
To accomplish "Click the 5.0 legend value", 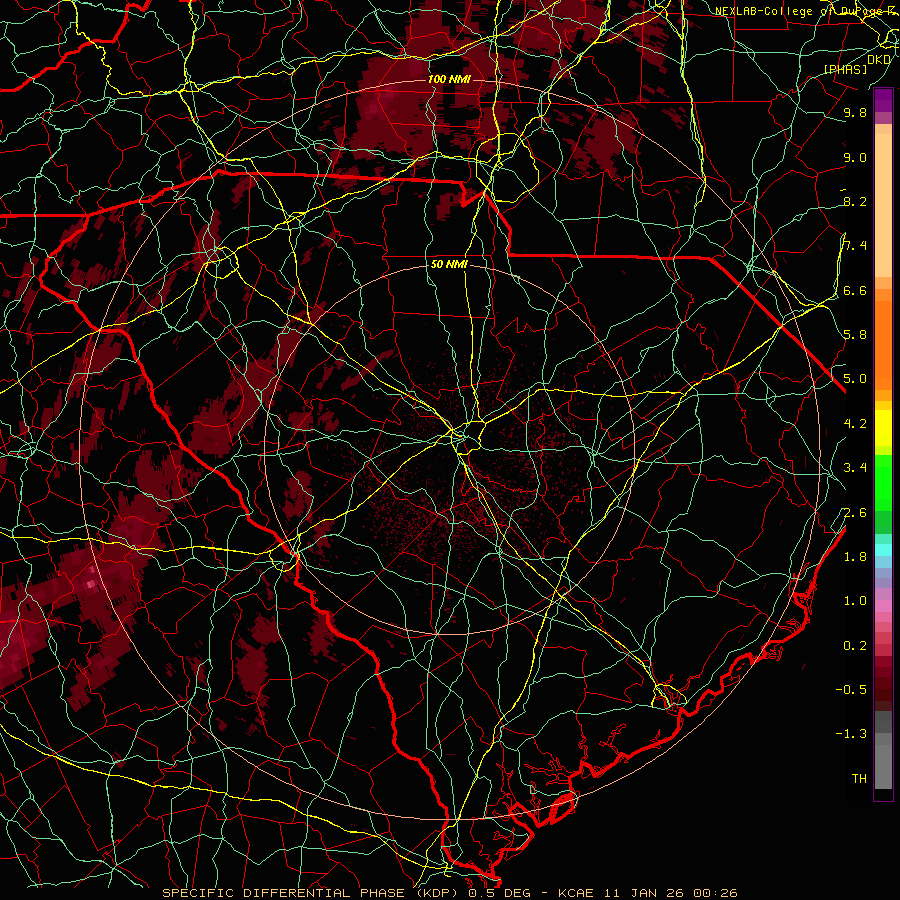I will click(855, 379).
